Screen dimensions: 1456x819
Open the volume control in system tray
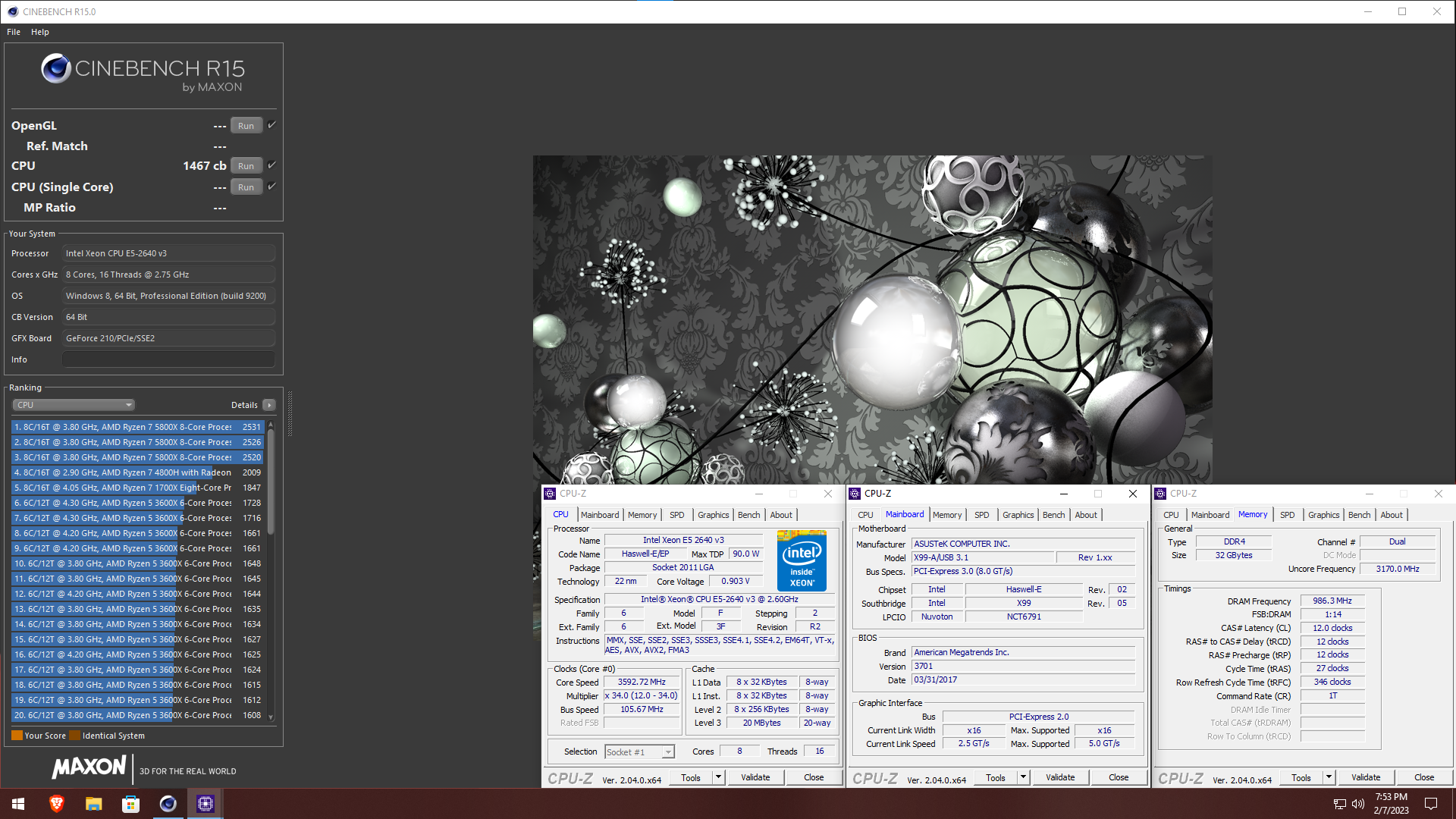click(x=1357, y=804)
